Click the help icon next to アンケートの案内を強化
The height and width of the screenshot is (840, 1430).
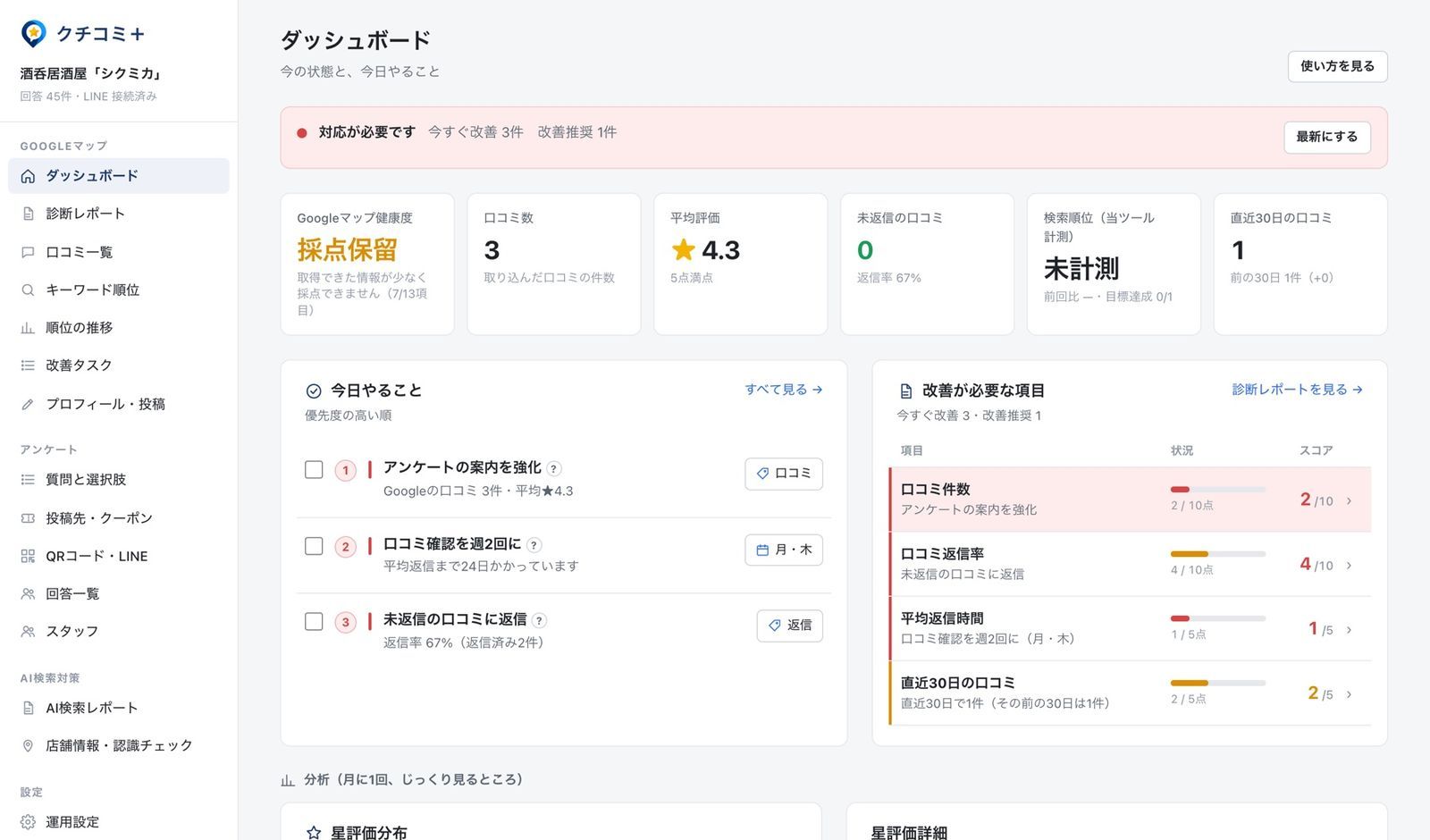coord(554,468)
